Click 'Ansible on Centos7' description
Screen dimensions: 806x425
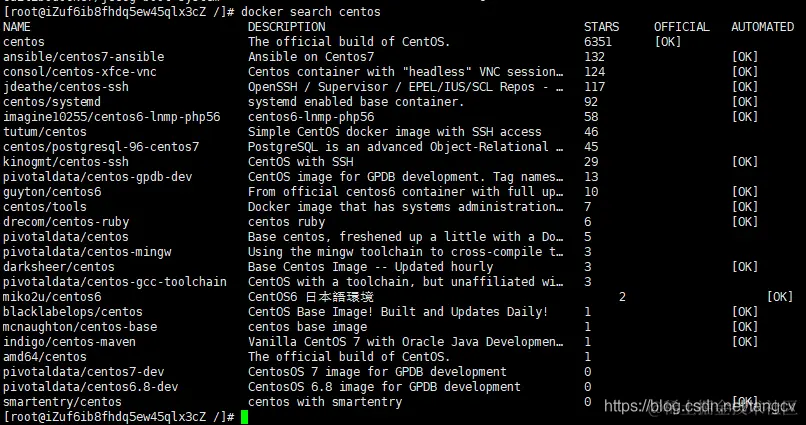point(311,57)
